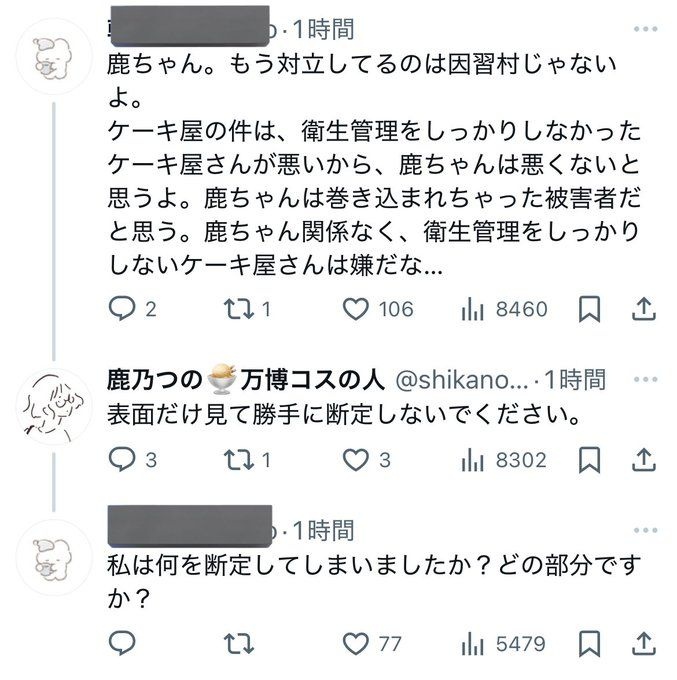Screen dimensions: 677x680
Task: Retweet 鹿乃つの's tweet
Action: [x=238, y=459]
